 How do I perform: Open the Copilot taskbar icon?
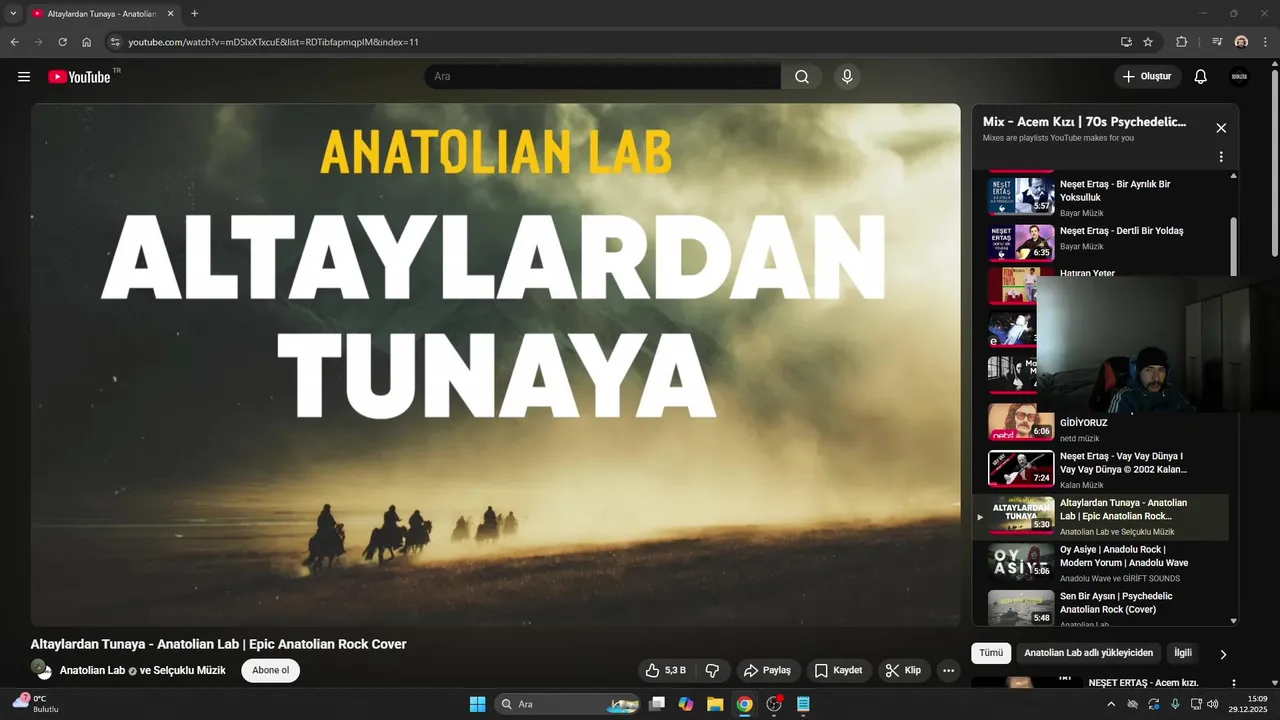click(686, 704)
